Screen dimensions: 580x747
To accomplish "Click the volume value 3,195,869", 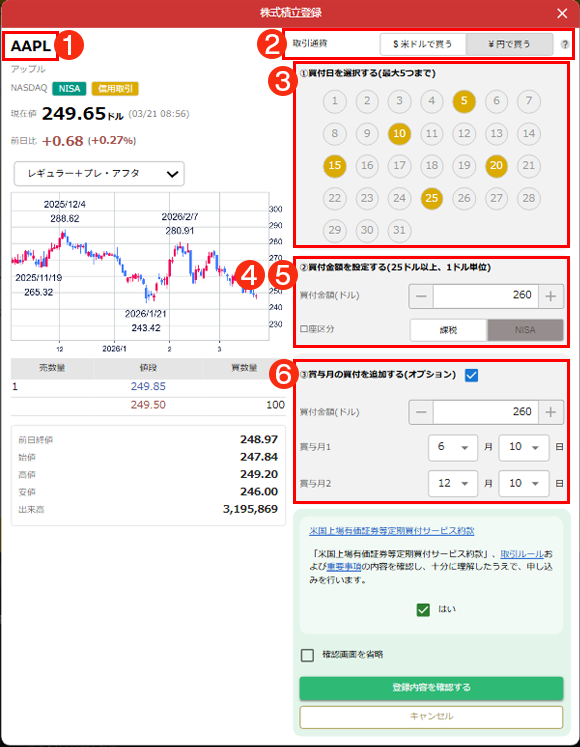I will click(x=250, y=509).
